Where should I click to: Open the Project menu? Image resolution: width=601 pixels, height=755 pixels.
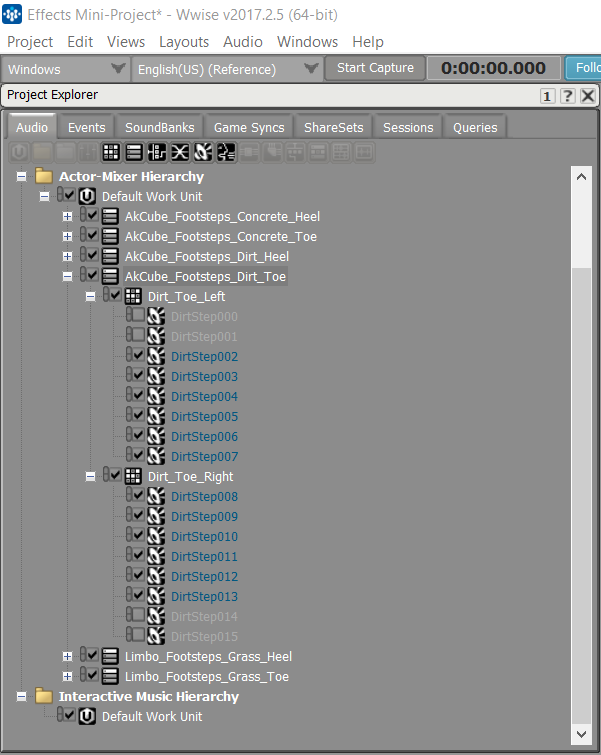pyautogui.click(x=30, y=42)
